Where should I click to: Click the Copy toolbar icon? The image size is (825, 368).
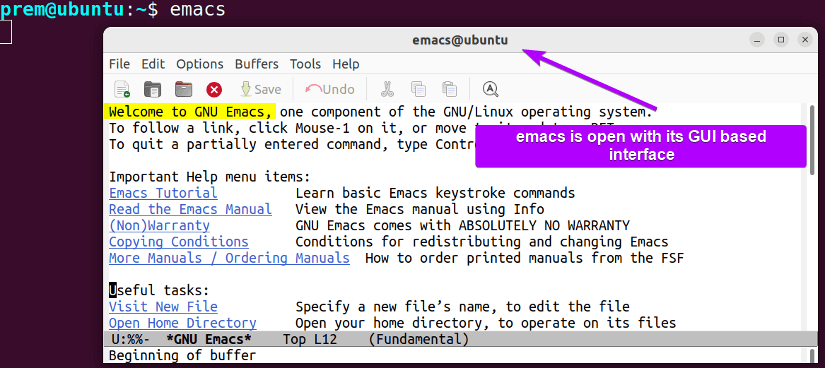pyautogui.click(x=419, y=89)
